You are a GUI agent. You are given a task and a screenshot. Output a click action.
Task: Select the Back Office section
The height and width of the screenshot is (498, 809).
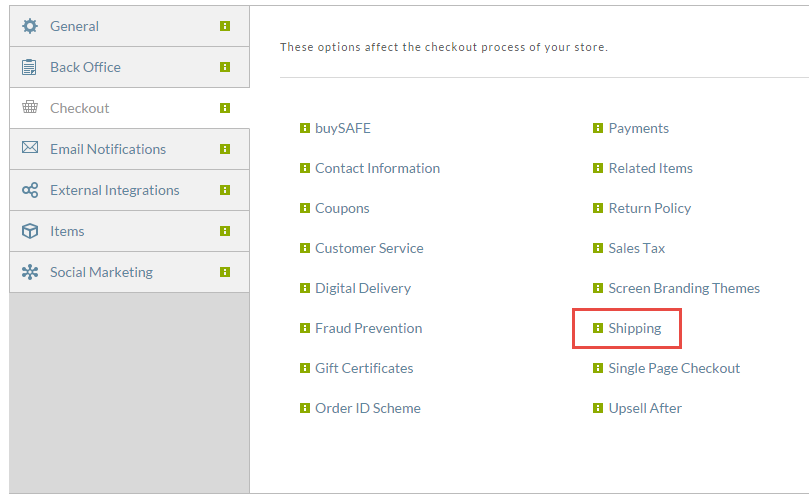click(130, 67)
